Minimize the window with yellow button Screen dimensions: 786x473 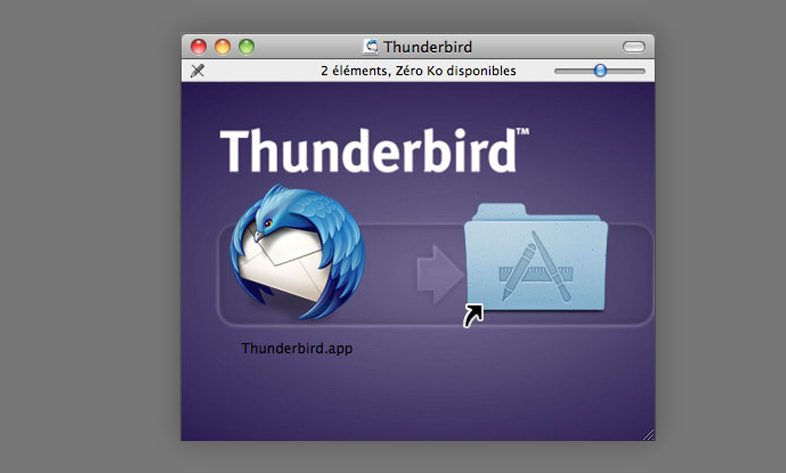[x=223, y=47]
